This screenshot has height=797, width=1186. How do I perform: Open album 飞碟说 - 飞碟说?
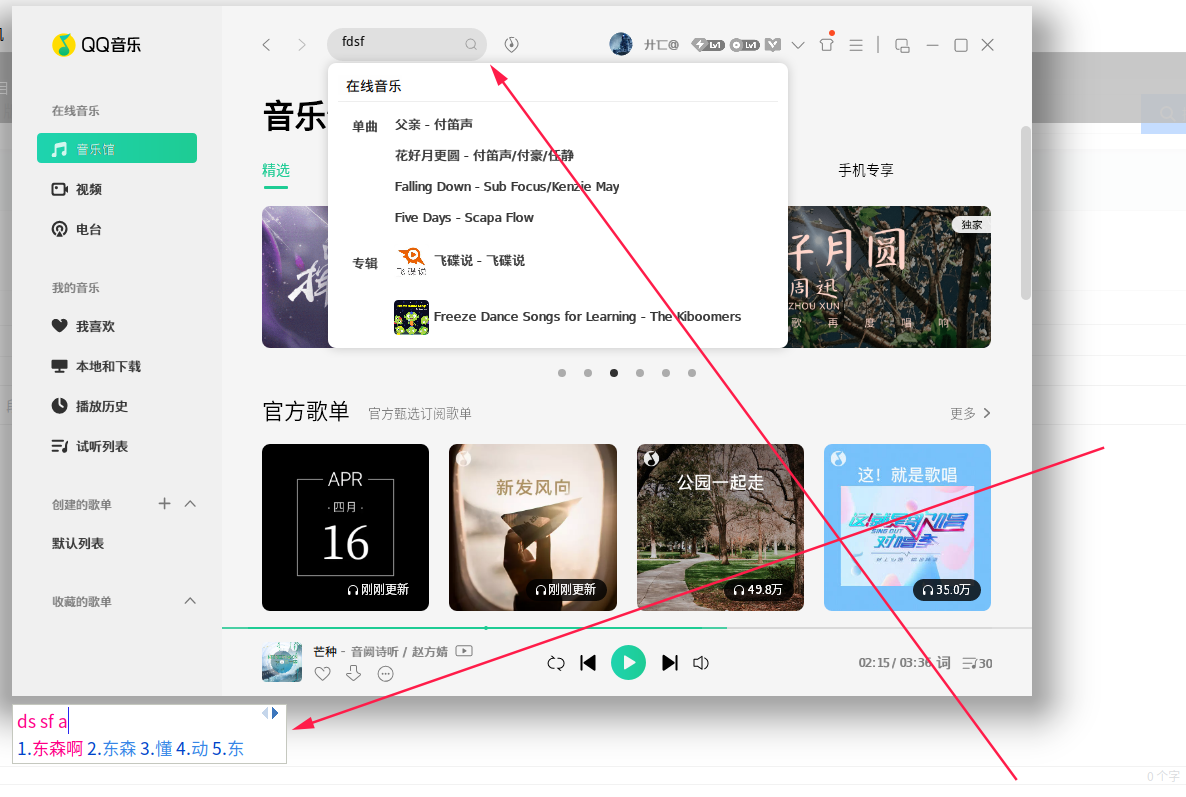pyautogui.click(x=460, y=260)
